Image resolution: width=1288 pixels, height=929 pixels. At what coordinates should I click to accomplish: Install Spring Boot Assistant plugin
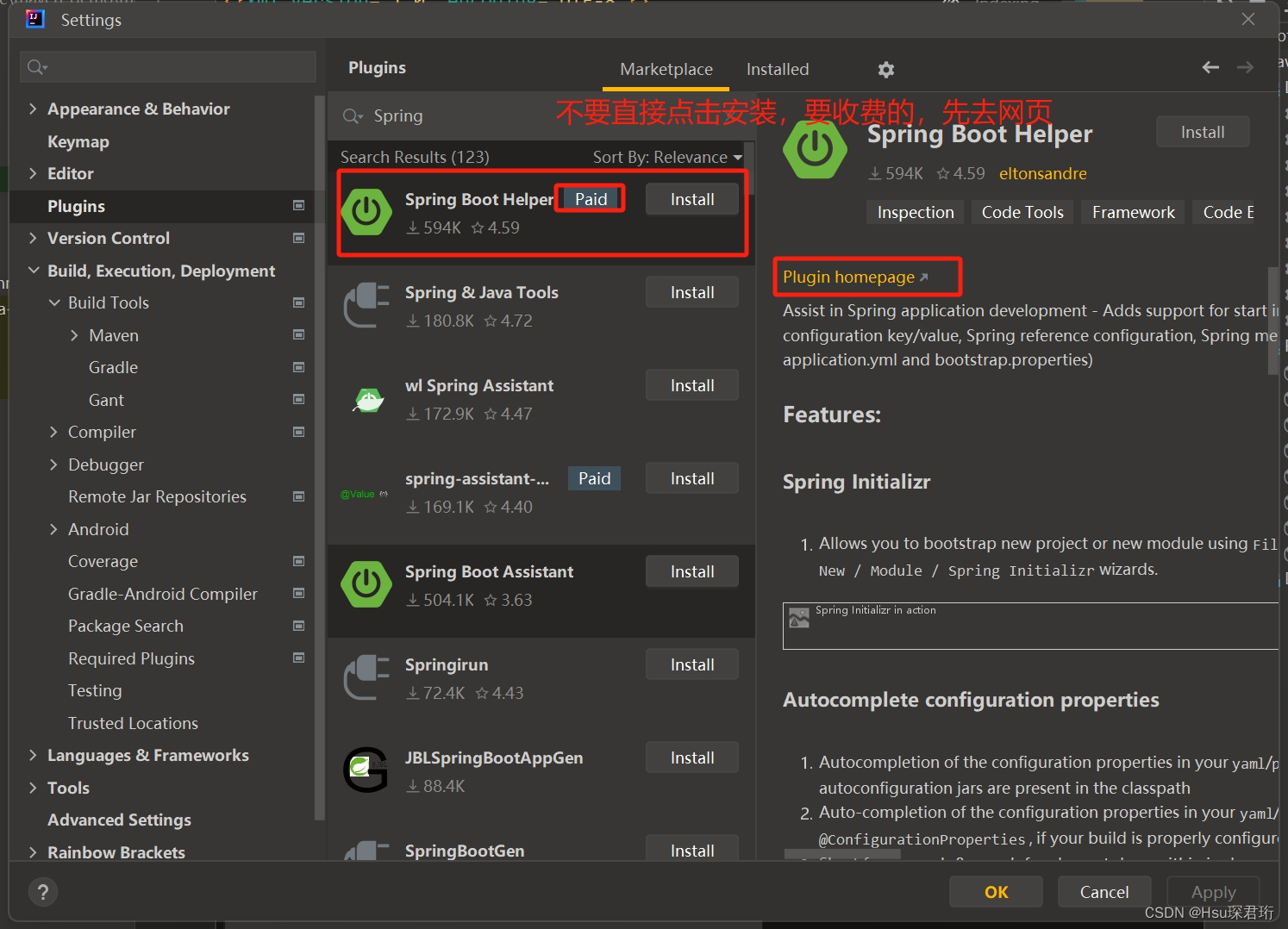pos(692,571)
